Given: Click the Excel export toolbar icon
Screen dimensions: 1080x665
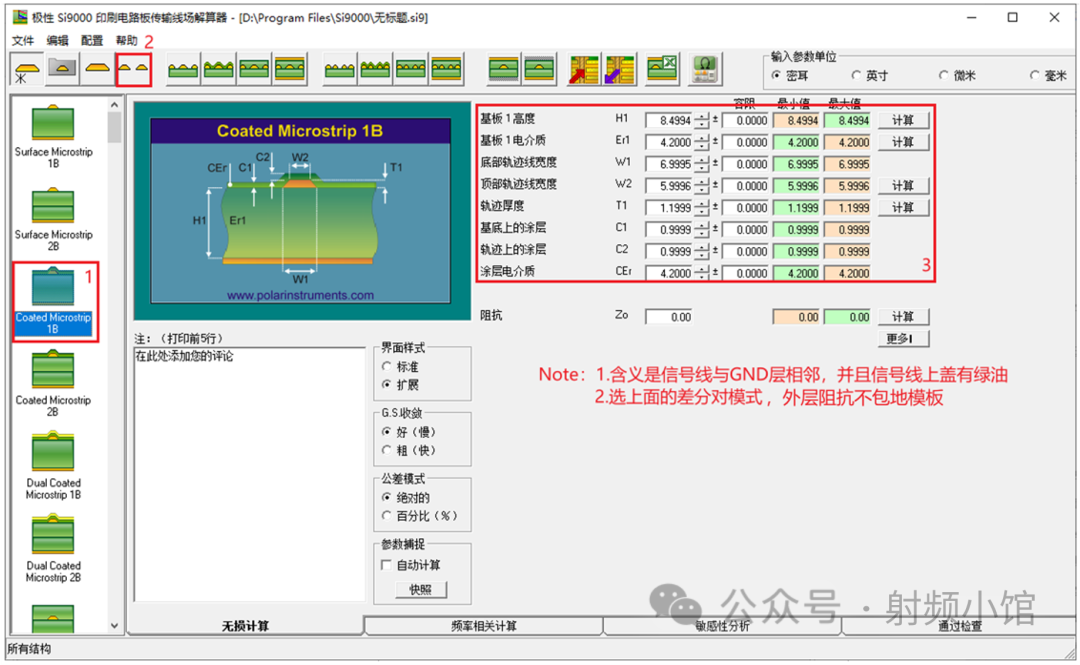Looking at the screenshot, I should tap(662, 69).
